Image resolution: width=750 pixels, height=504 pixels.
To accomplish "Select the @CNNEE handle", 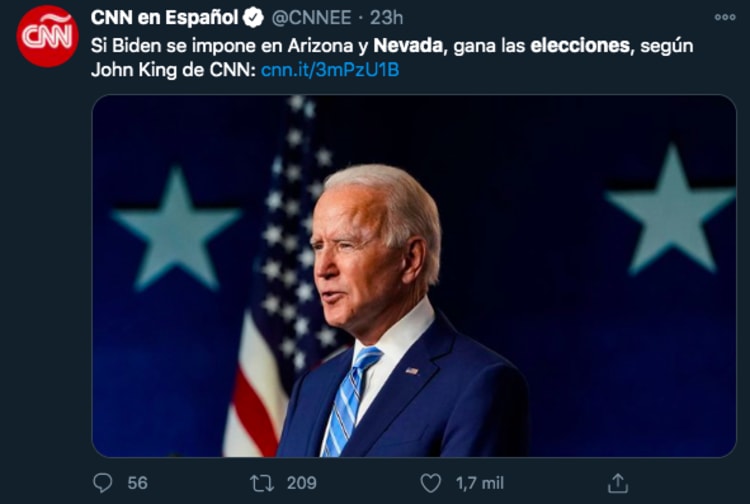I will [315, 18].
